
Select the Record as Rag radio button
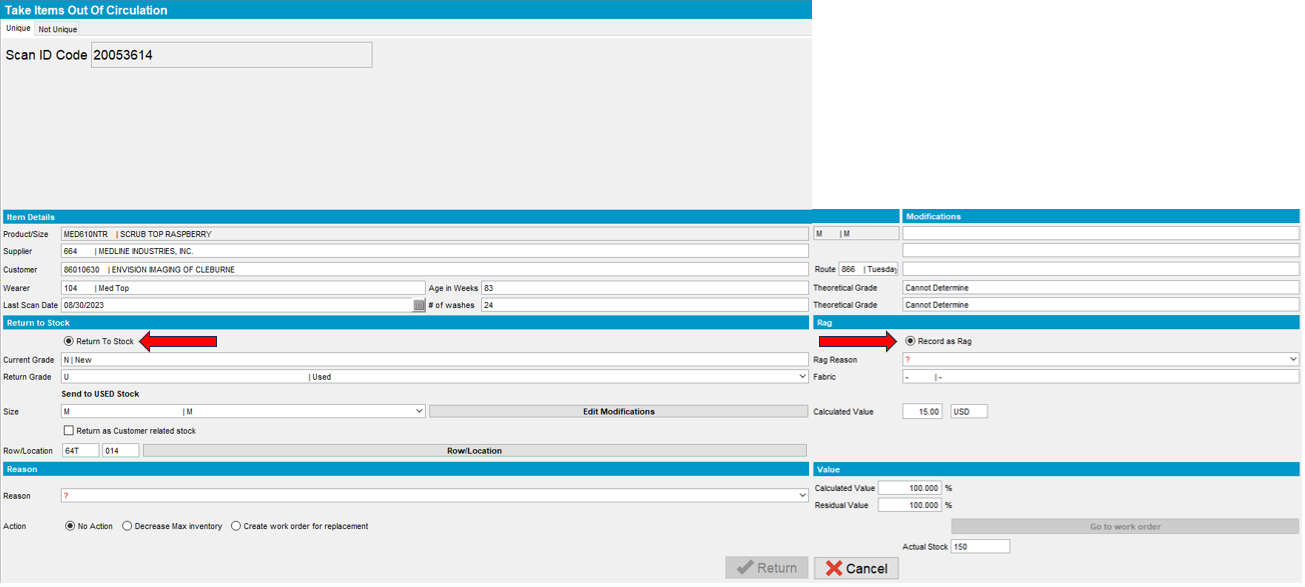[x=910, y=342]
